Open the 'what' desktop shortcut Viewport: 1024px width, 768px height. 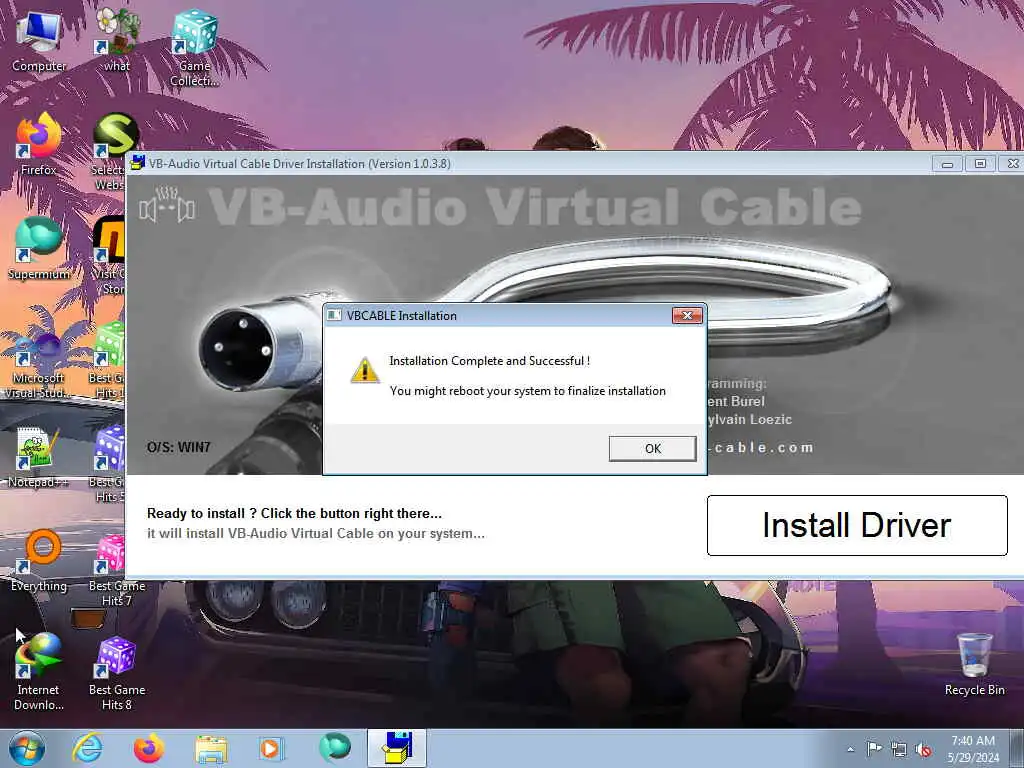[x=117, y=41]
